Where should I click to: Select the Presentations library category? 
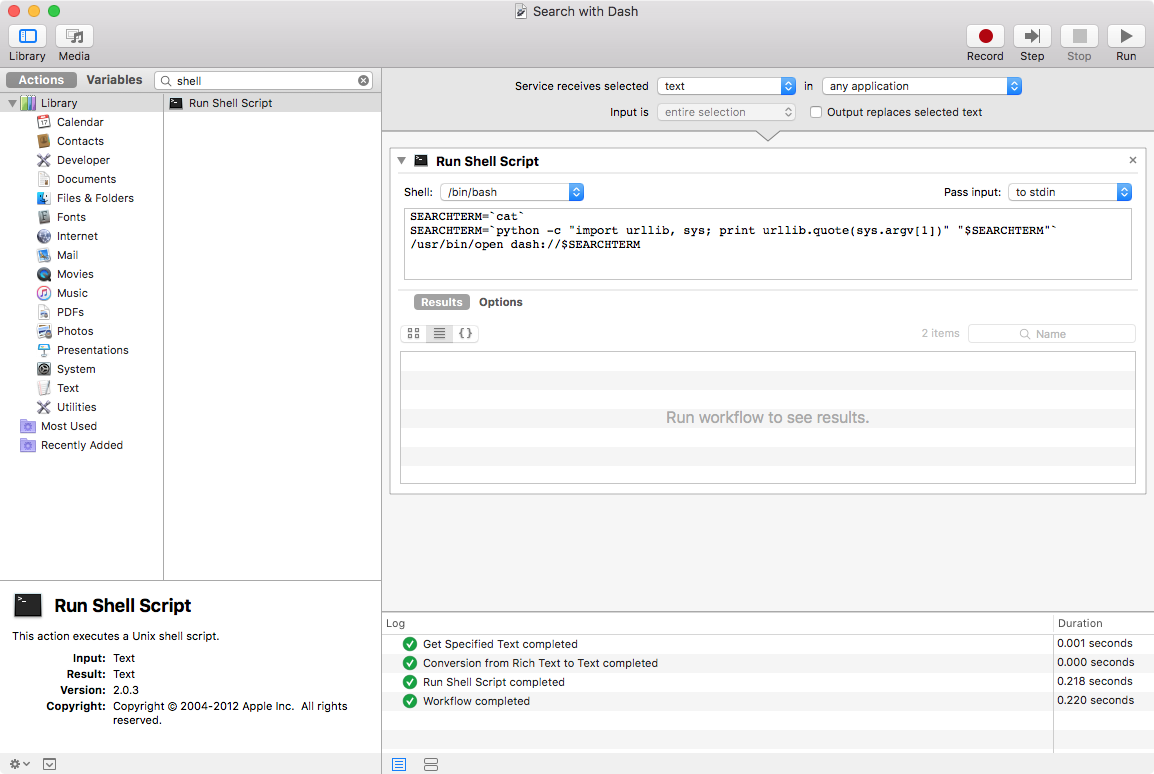click(x=93, y=350)
